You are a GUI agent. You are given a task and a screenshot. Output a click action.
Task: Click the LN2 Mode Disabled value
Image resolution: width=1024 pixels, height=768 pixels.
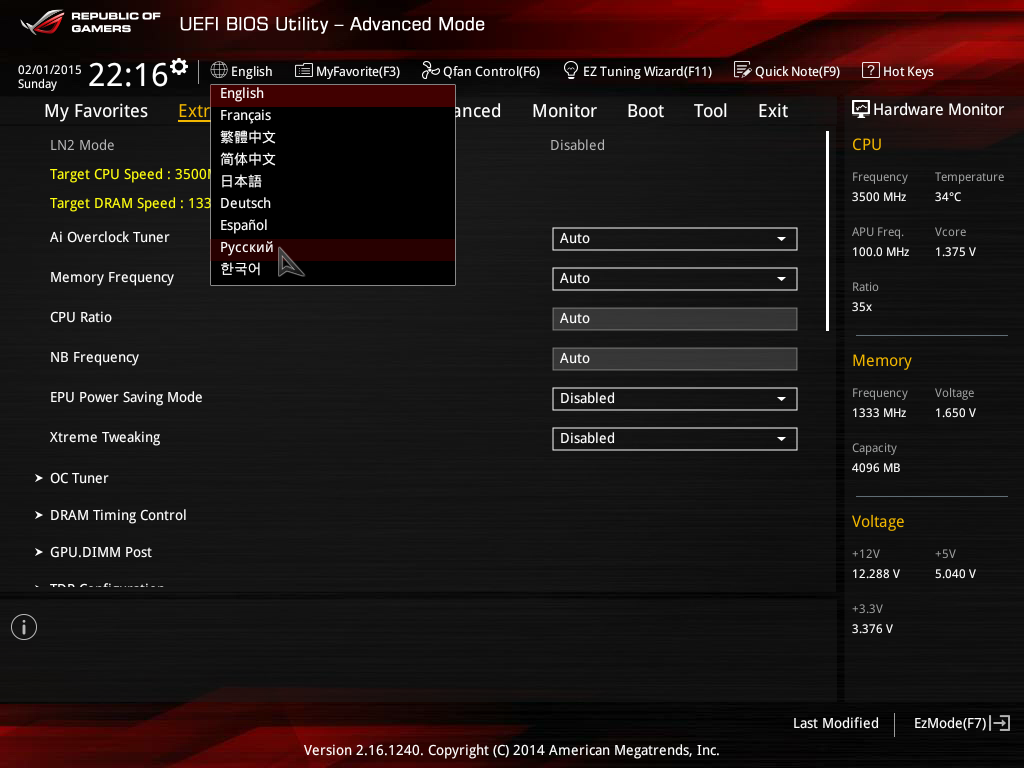[x=577, y=145]
